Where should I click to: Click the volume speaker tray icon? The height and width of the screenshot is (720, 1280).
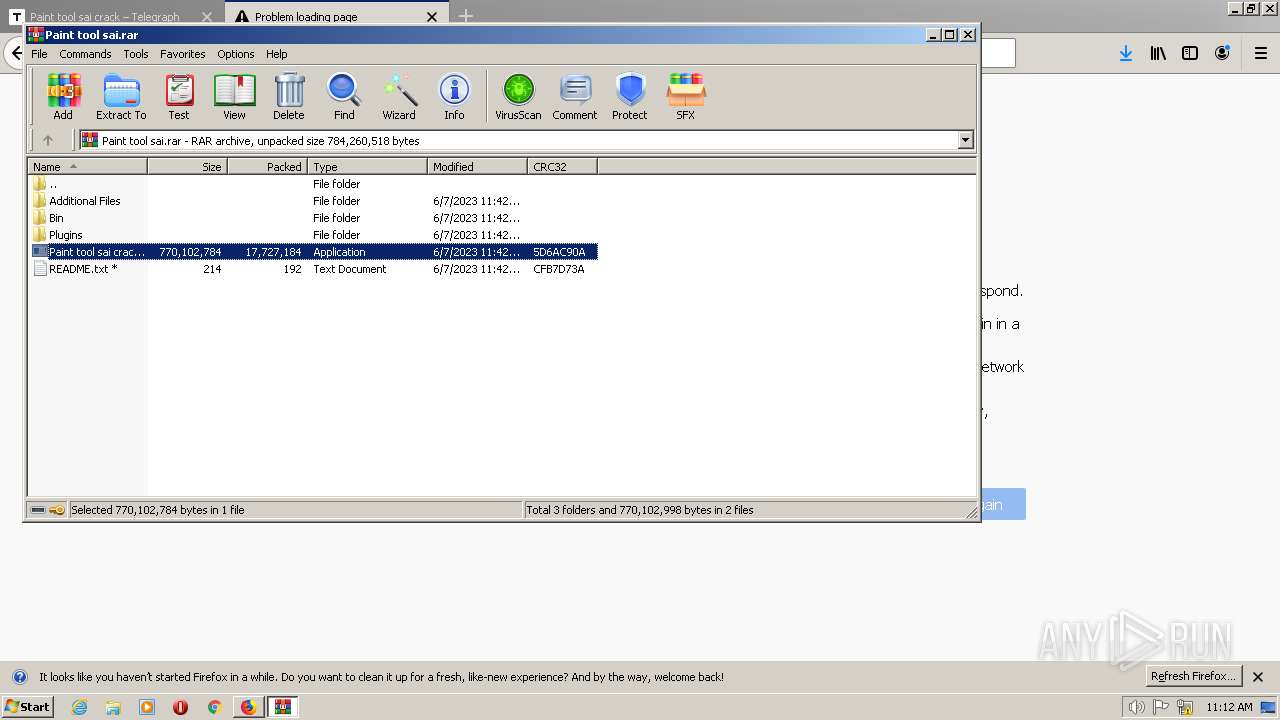point(1136,707)
